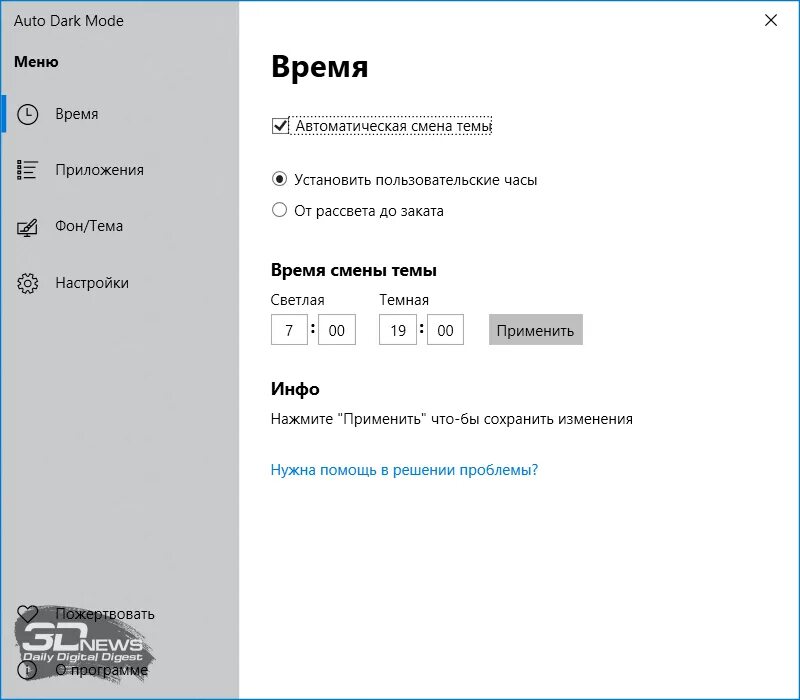
Task: Open the Время menu item
Action: tap(120, 114)
